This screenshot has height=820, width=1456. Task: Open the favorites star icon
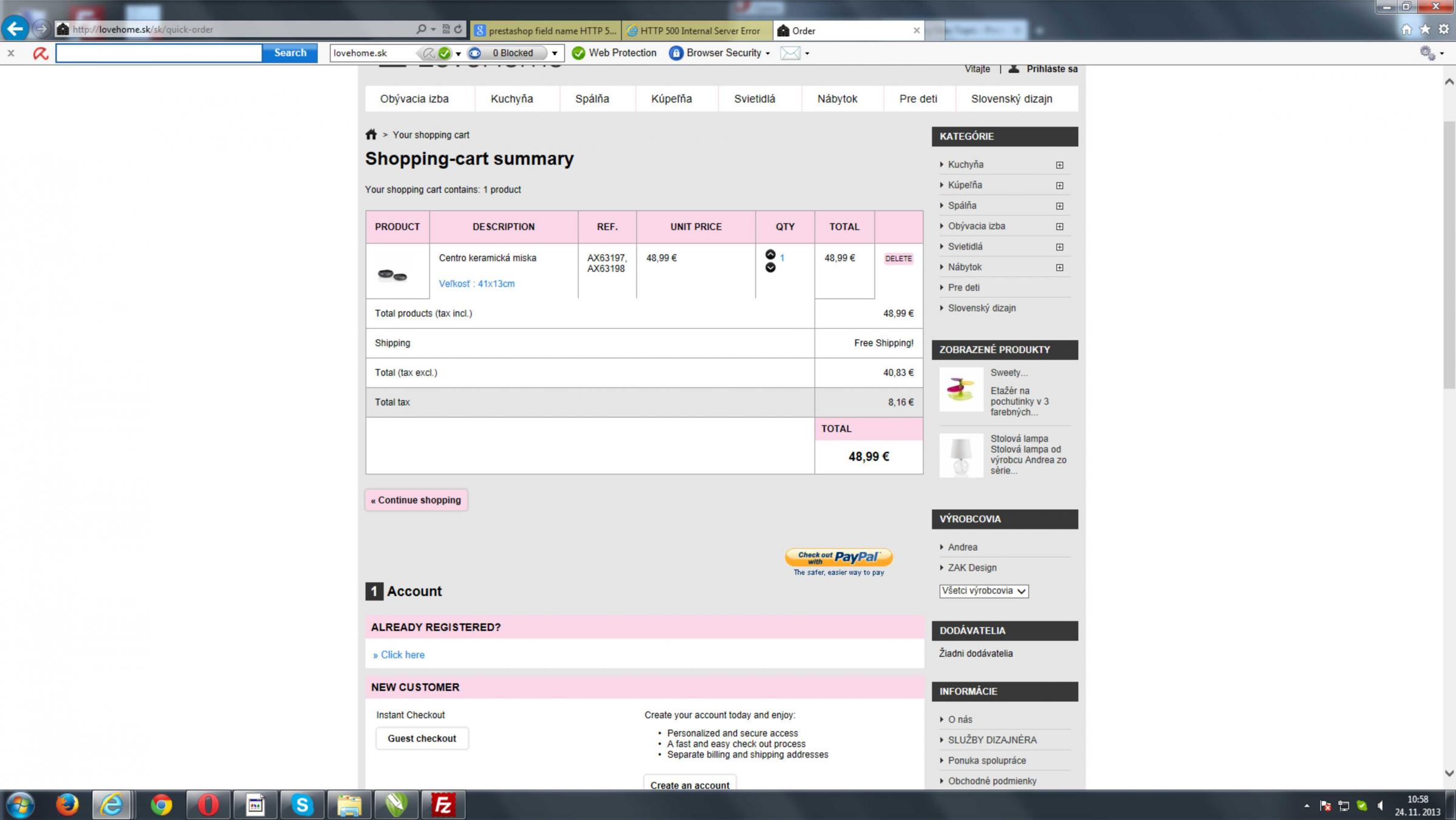(x=1425, y=29)
